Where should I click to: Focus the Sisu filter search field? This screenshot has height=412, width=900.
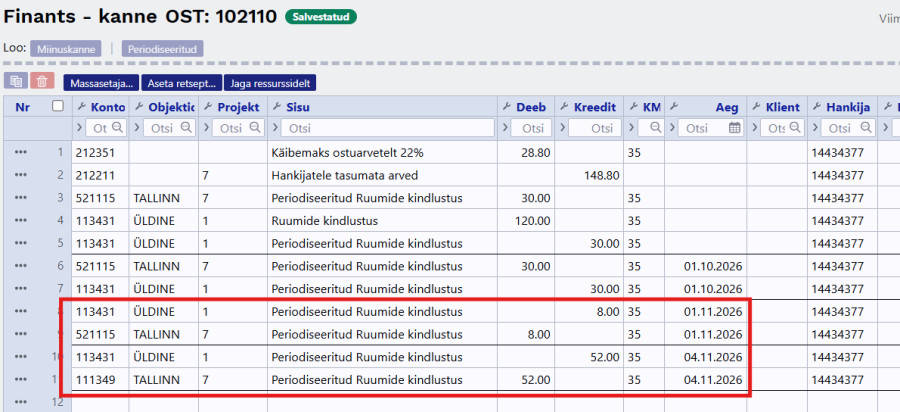388,128
